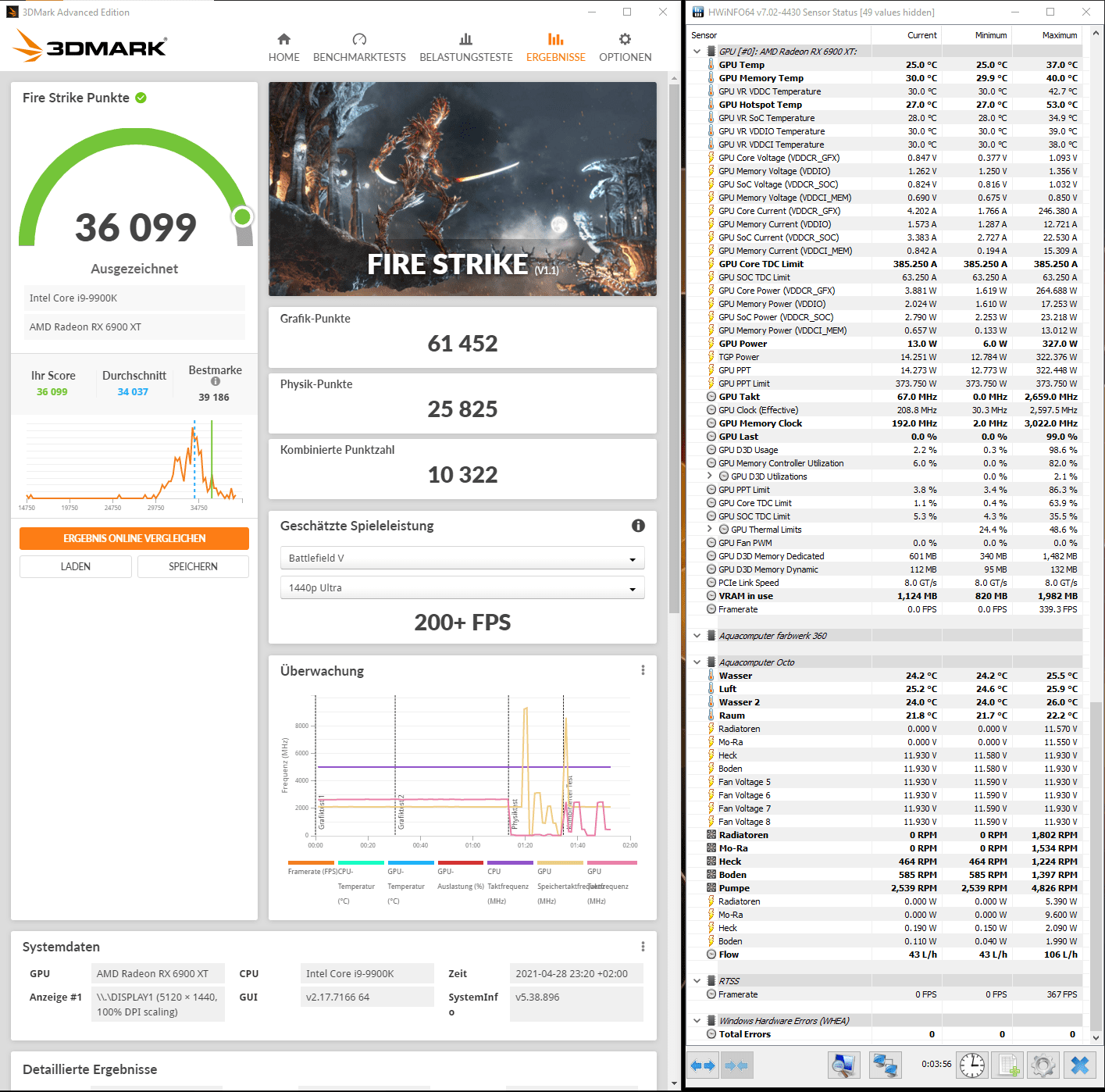1105x1092 pixels.
Task: Click the Current column header
Action: [x=907, y=35]
